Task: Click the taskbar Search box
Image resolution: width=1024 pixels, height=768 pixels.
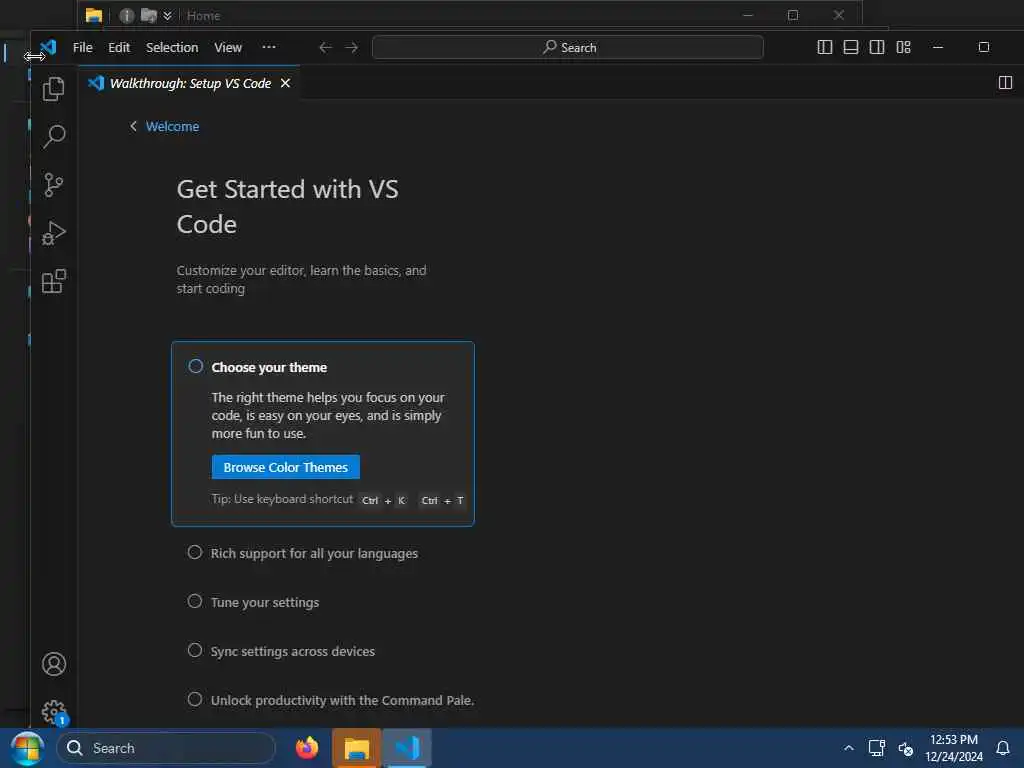Action: pyautogui.click(x=166, y=748)
